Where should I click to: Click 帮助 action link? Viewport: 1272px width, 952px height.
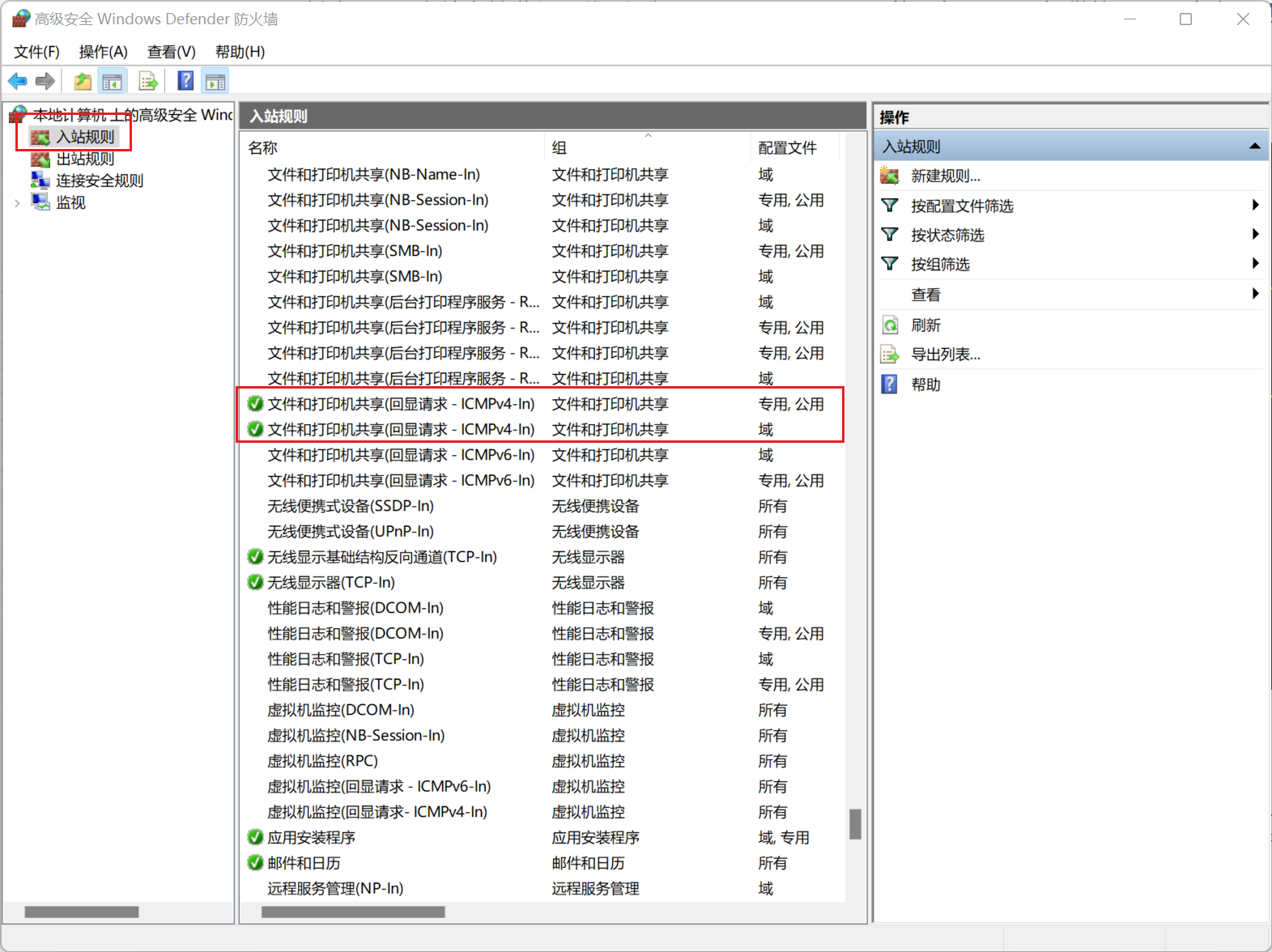[925, 385]
